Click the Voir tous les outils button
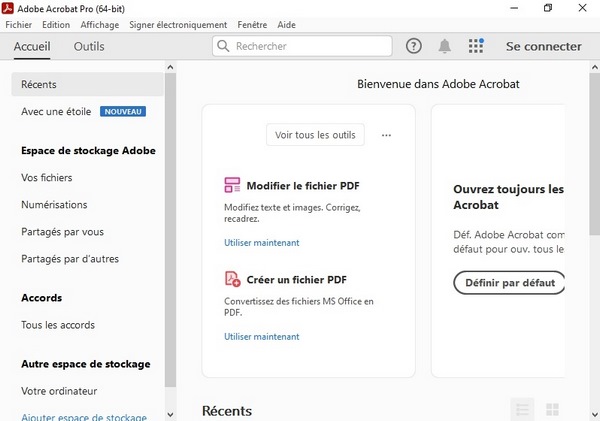 315,135
